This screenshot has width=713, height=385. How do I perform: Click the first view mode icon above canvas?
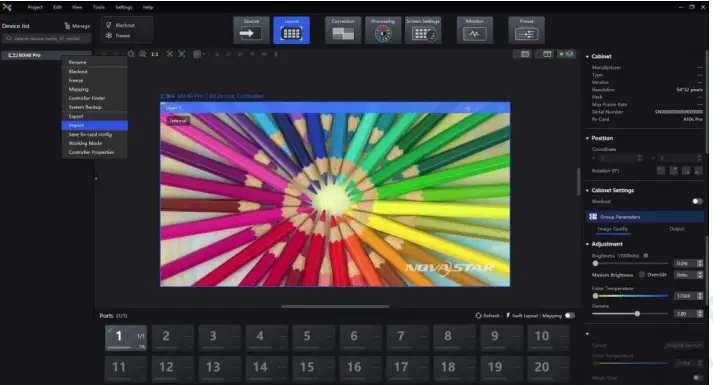(523, 54)
